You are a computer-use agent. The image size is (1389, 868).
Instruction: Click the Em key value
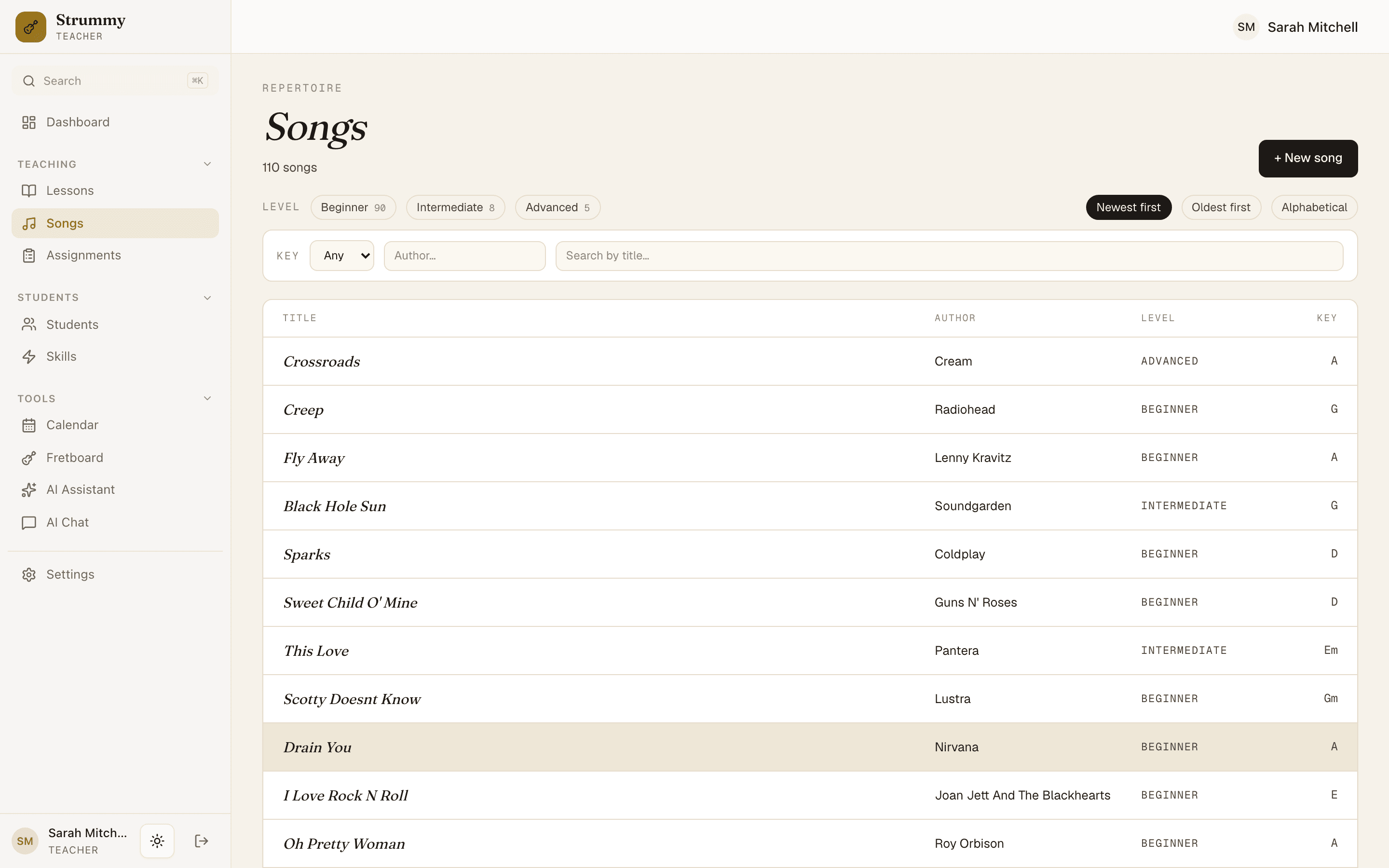1331,651
